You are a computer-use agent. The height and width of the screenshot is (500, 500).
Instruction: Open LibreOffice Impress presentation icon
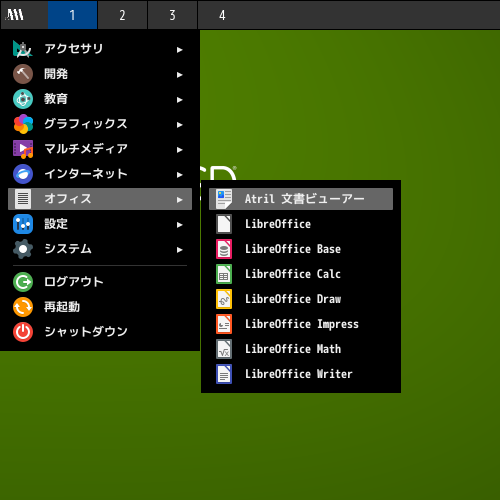224,324
